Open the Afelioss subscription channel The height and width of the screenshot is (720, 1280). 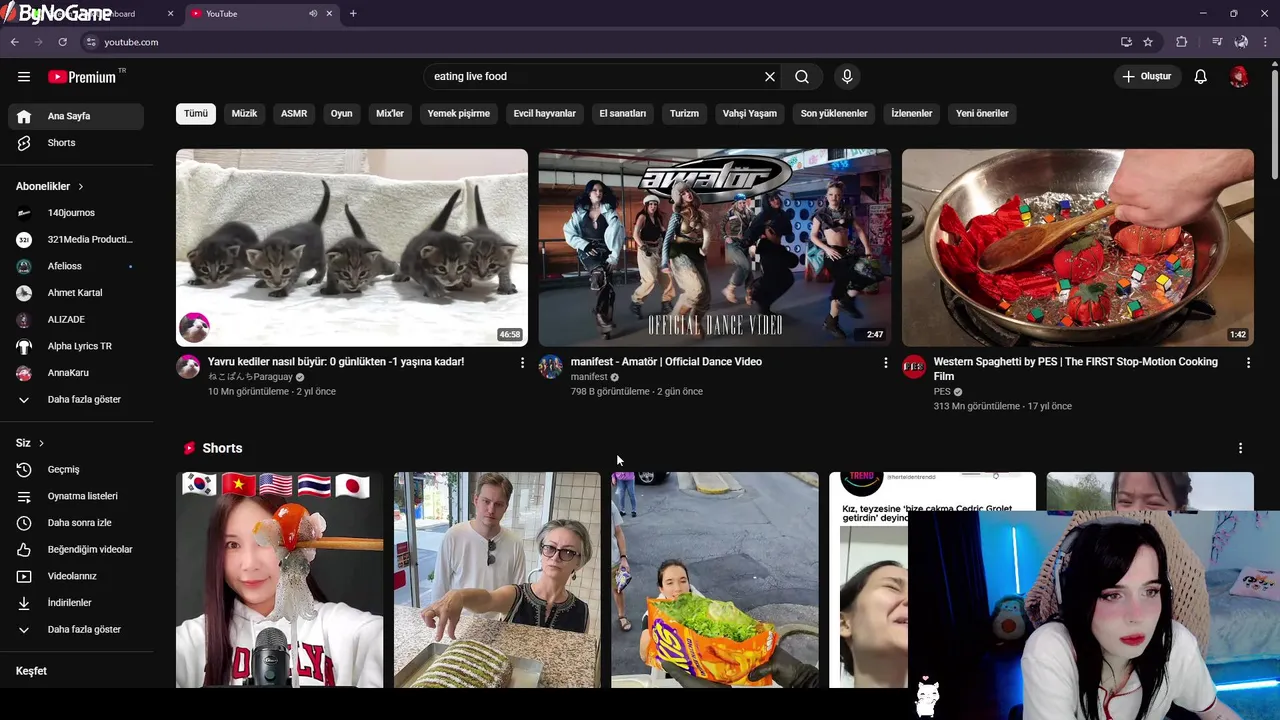tap(76, 266)
